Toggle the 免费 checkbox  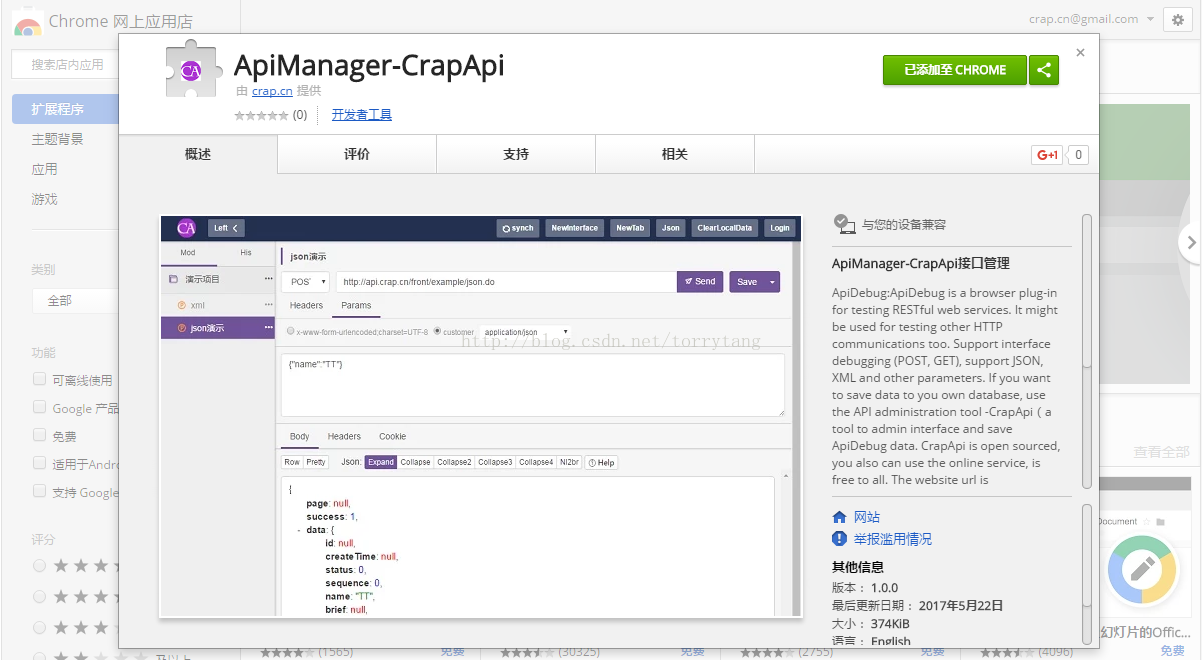coord(40,436)
